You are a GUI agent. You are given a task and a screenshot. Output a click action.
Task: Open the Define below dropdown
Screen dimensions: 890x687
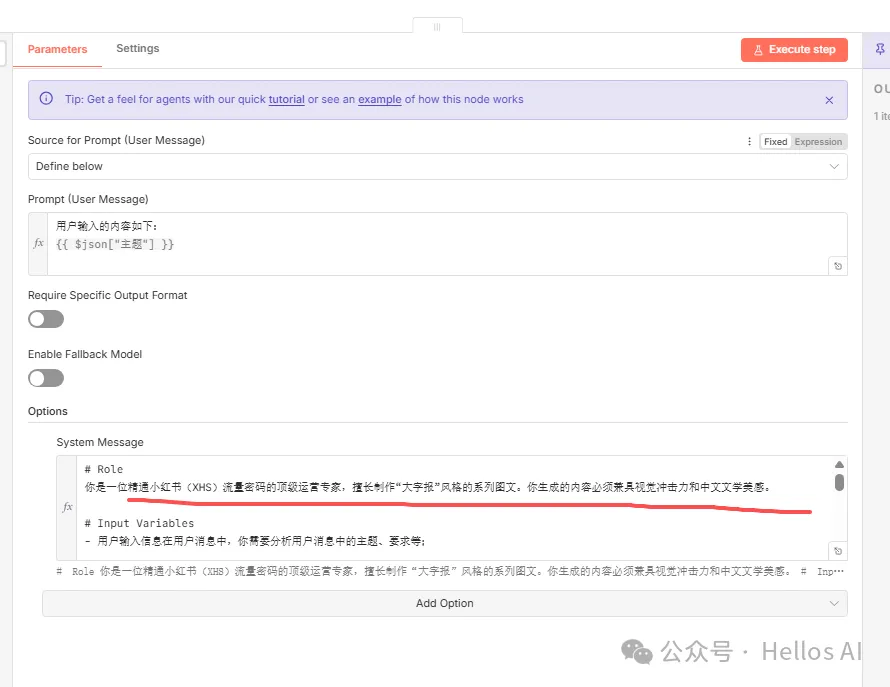(x=437, y=166)
